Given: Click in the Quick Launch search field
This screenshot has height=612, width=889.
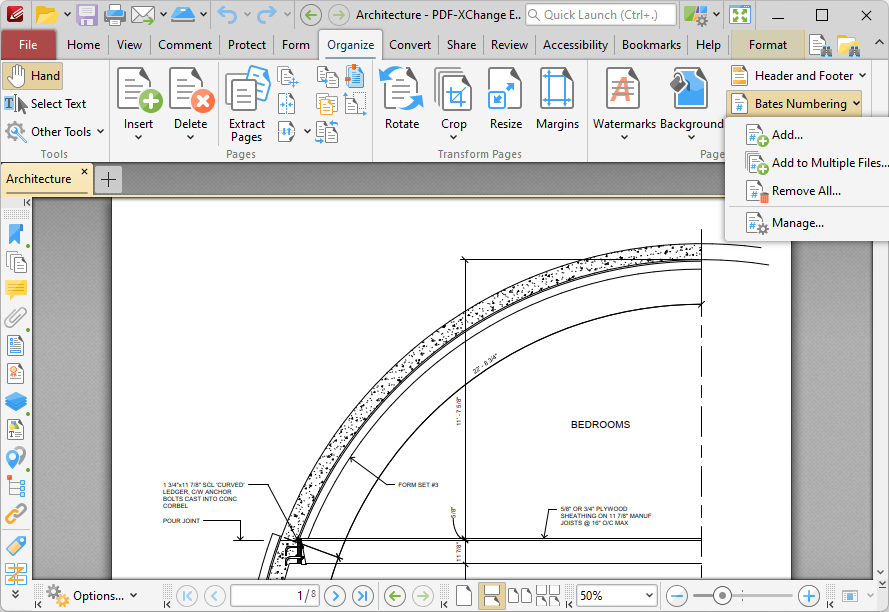Looking at the screenshot, I should point(601,15).
